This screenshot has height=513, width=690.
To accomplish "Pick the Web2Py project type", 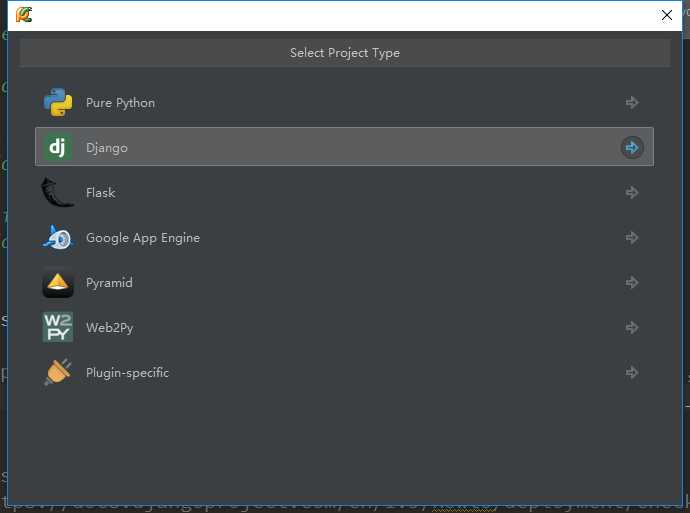I will coord(344,327).
